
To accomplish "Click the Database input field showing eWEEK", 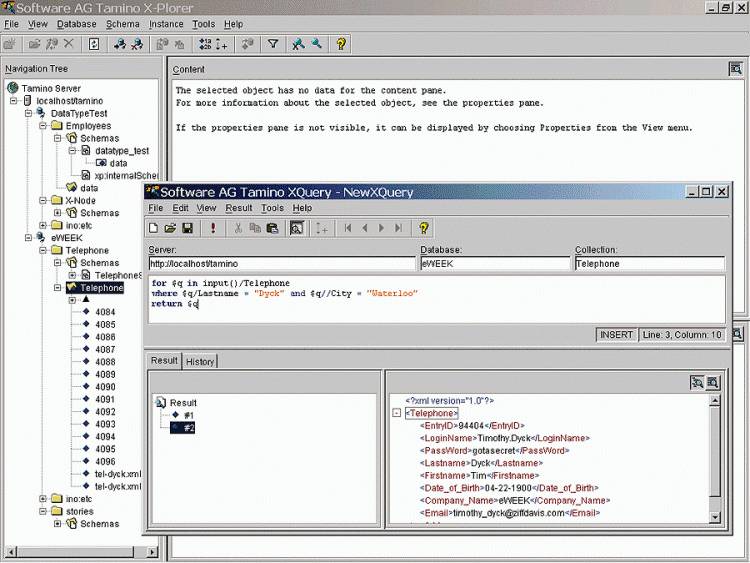I will coord(495,264).
